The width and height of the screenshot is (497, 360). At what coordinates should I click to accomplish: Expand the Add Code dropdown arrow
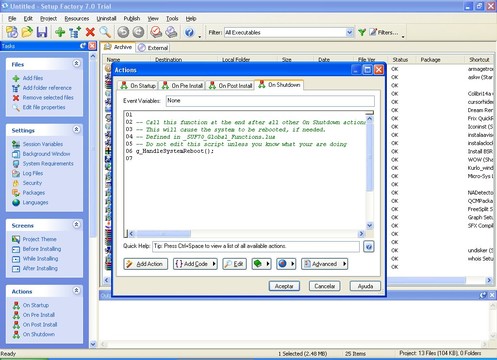[214, 264]
